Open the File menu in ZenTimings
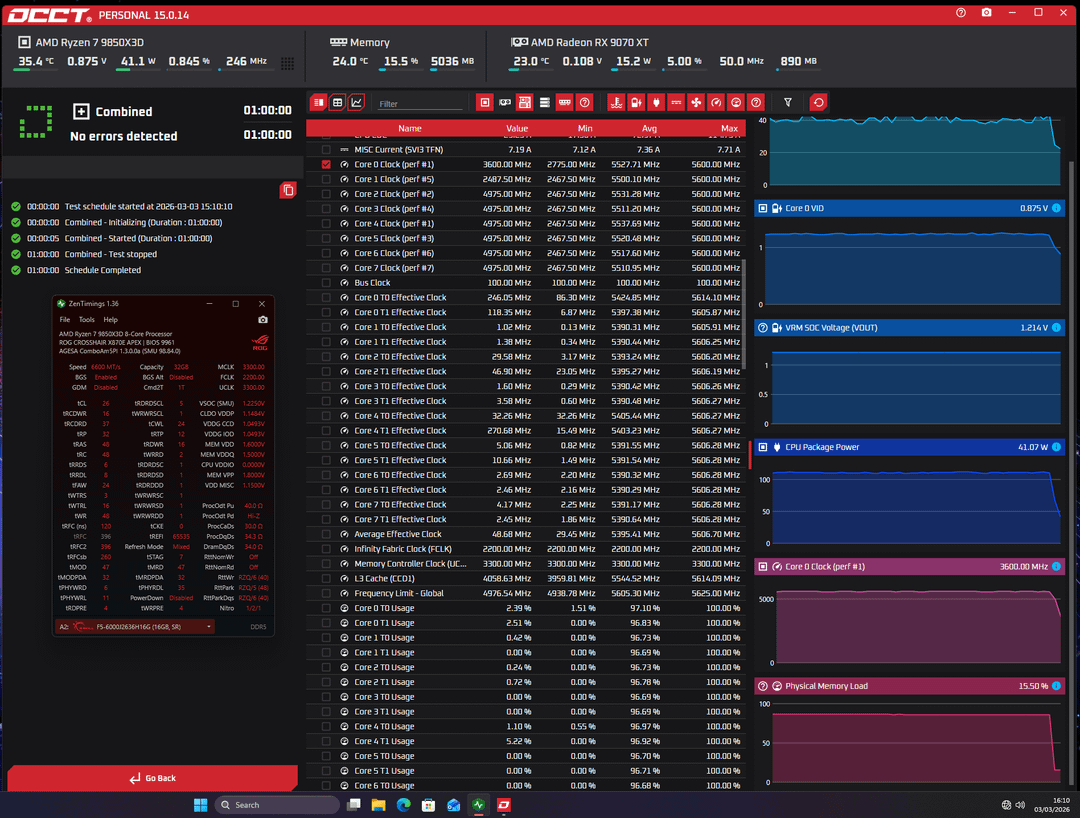1080x818 pixels. [65, 320]
